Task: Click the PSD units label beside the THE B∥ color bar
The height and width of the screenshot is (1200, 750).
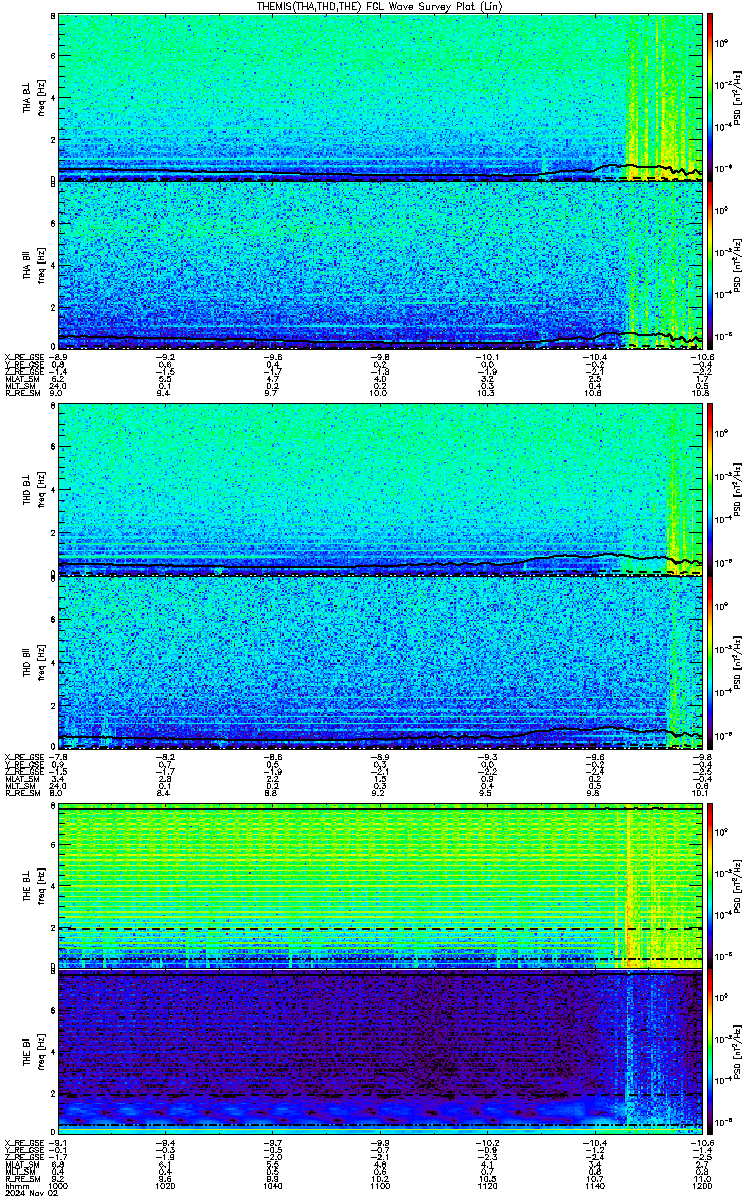Action: (x=737, y=1053)
